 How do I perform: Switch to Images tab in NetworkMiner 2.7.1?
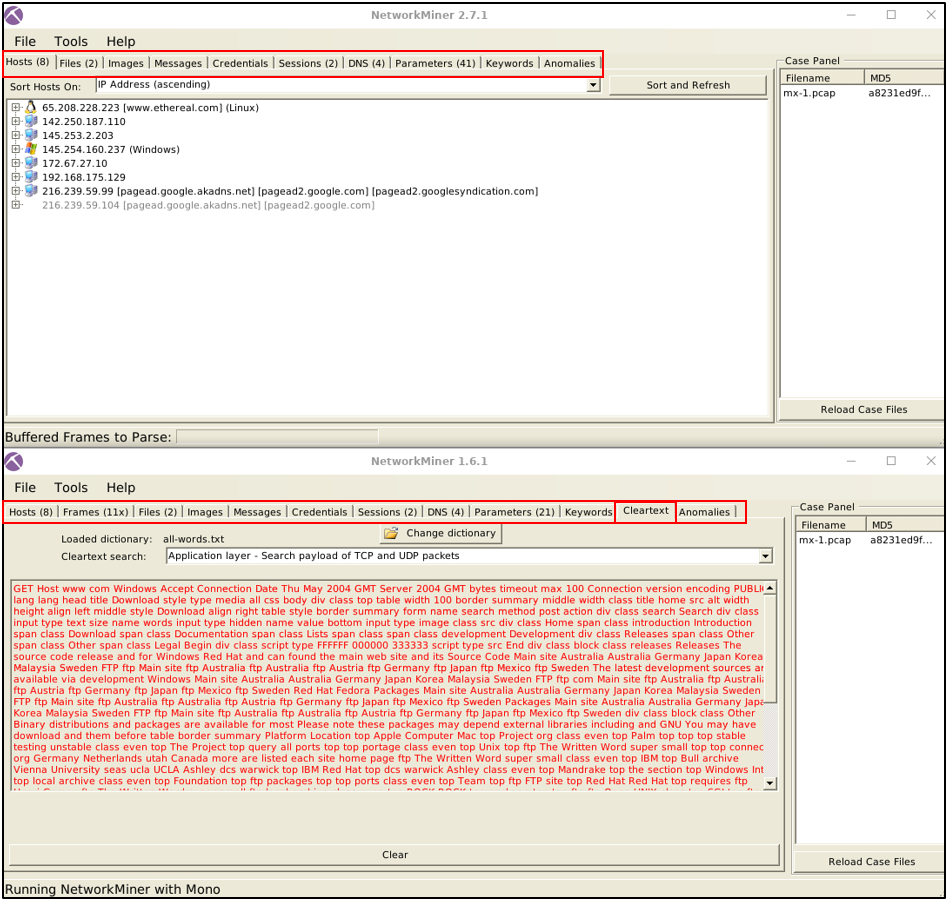point(126,63)
